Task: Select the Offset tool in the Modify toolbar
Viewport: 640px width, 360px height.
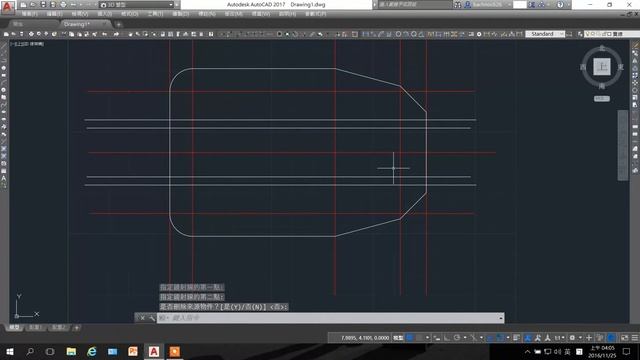Action: [635, 68]
